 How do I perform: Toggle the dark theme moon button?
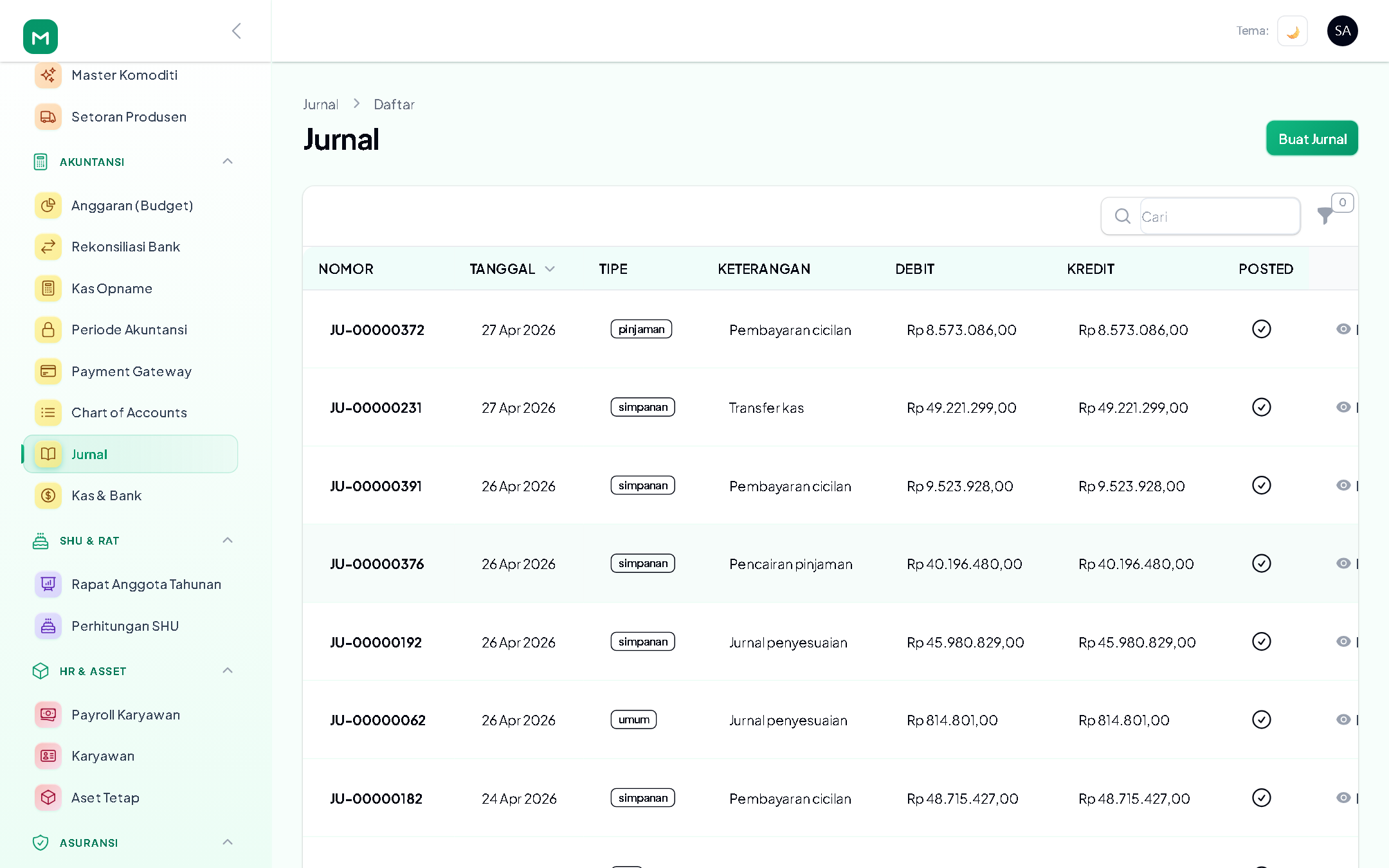coord(1293,31)
